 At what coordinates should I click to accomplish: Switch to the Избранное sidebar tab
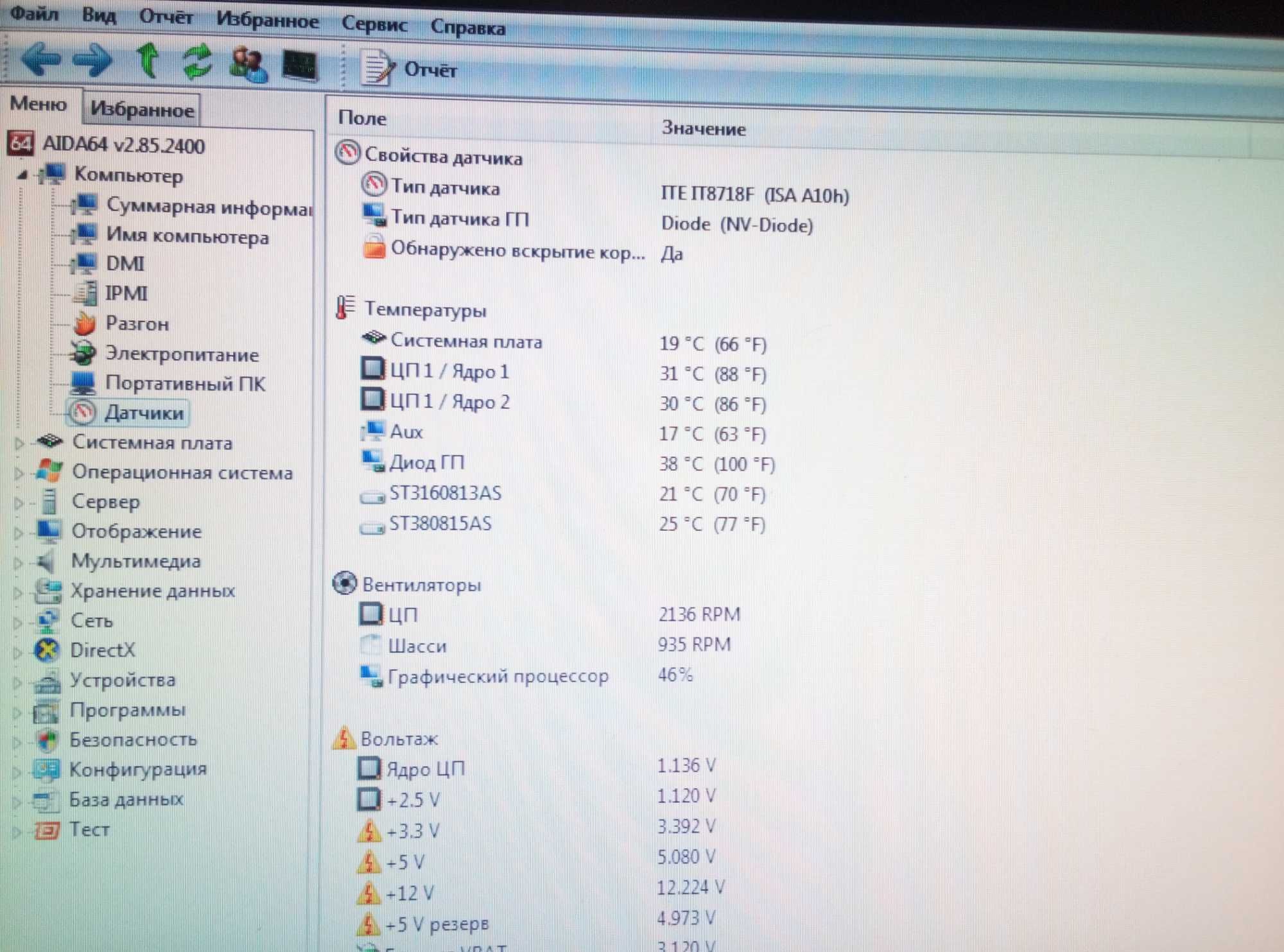click(142, 109)
